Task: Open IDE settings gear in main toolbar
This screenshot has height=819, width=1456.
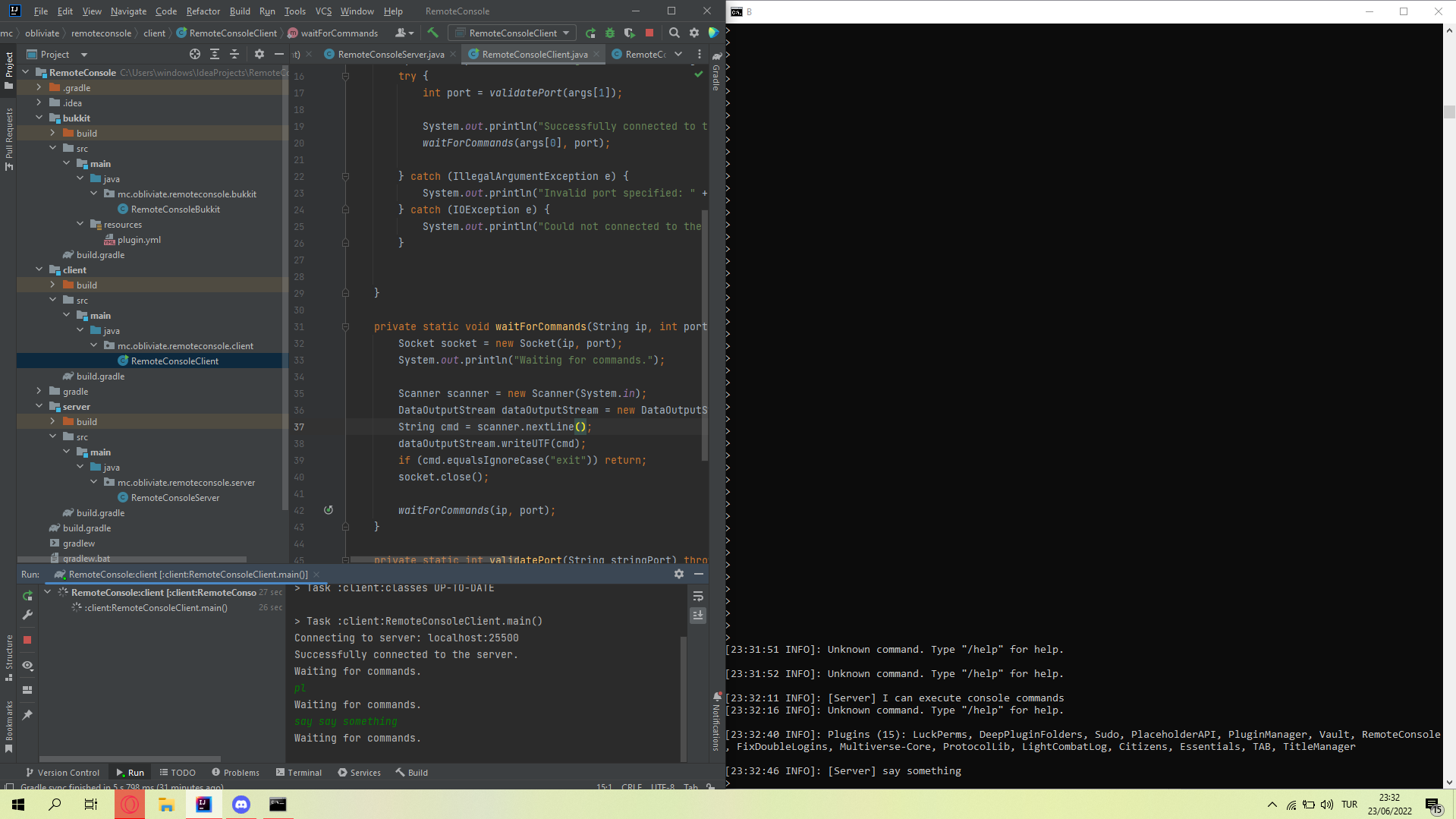Action: pyautogui.click(x=694, y=33)
